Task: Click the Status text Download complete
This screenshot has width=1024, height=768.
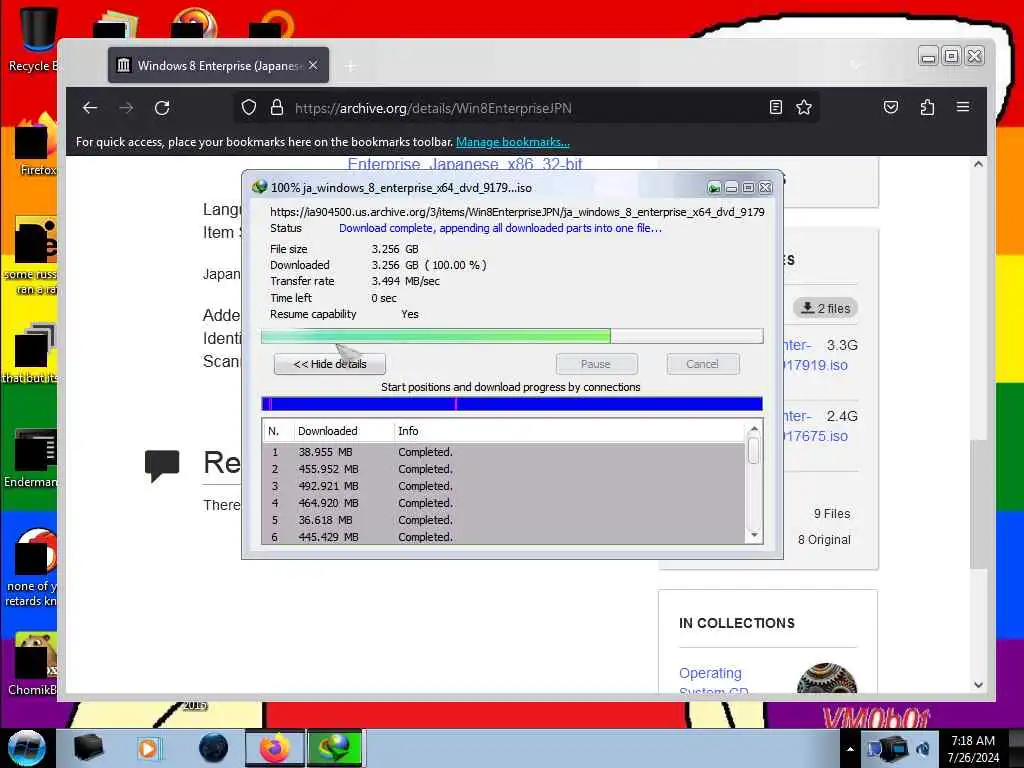Action: pos(500,228)
